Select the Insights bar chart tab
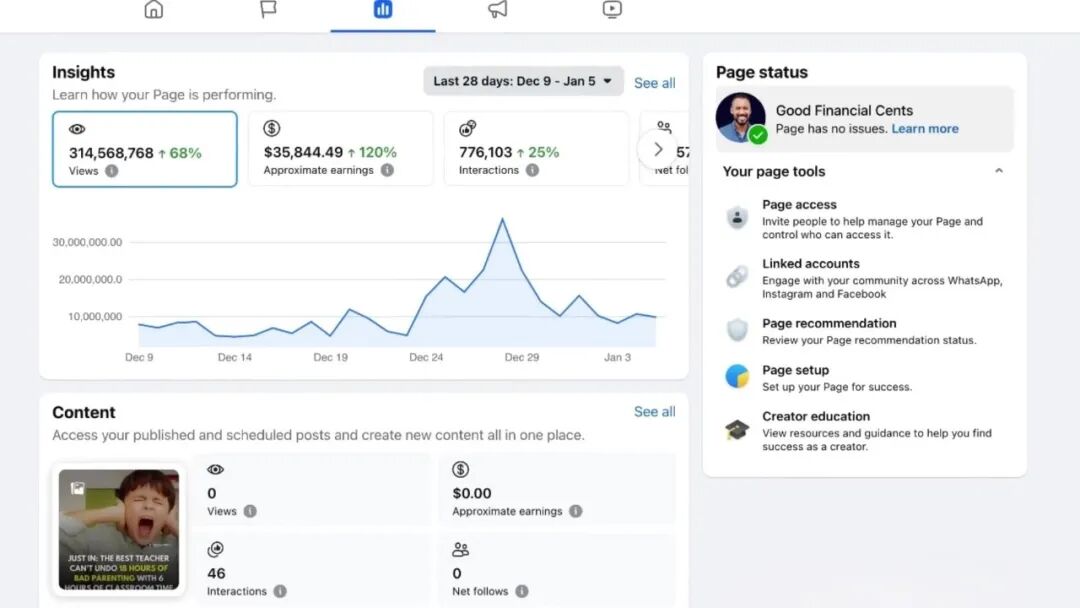The width and height of the screenshot is (1080, 608). (383, 10)
